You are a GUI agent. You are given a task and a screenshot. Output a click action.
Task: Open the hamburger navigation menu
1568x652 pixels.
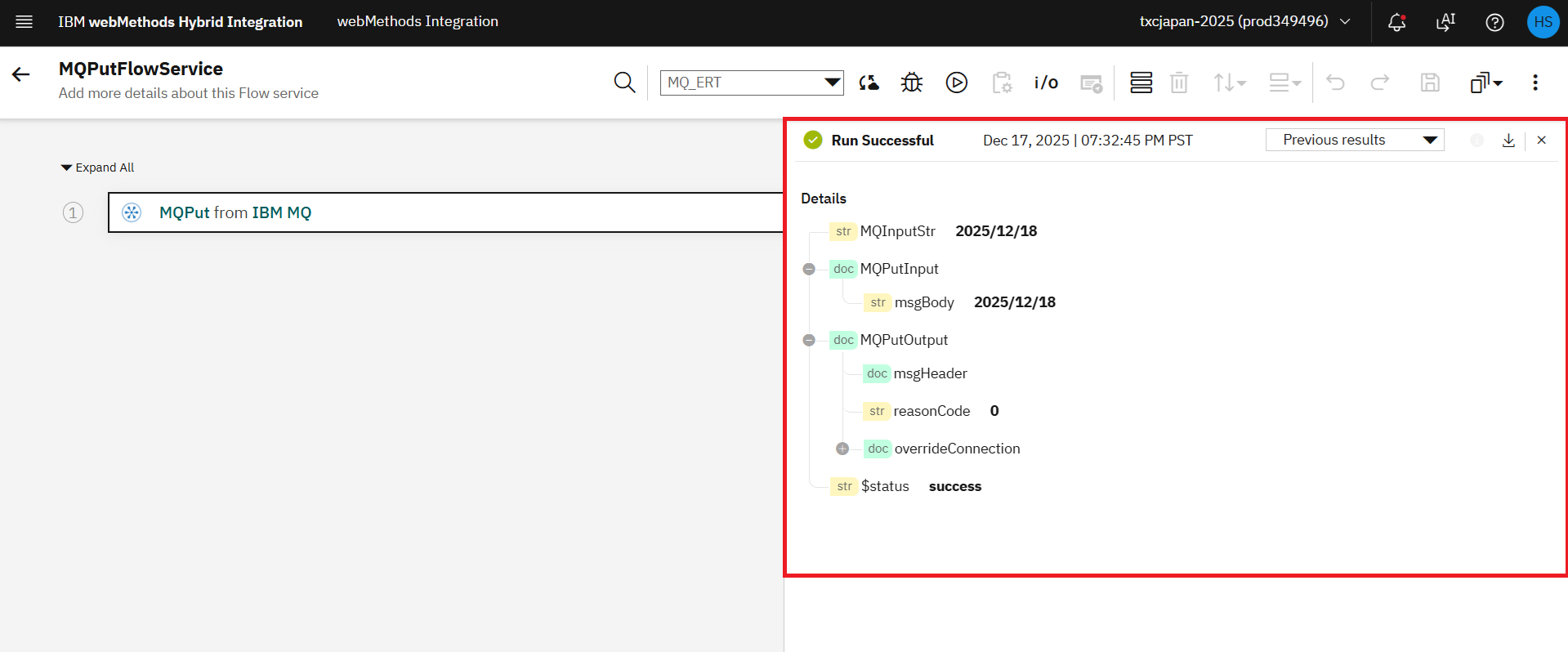click(x=25, y=22)
